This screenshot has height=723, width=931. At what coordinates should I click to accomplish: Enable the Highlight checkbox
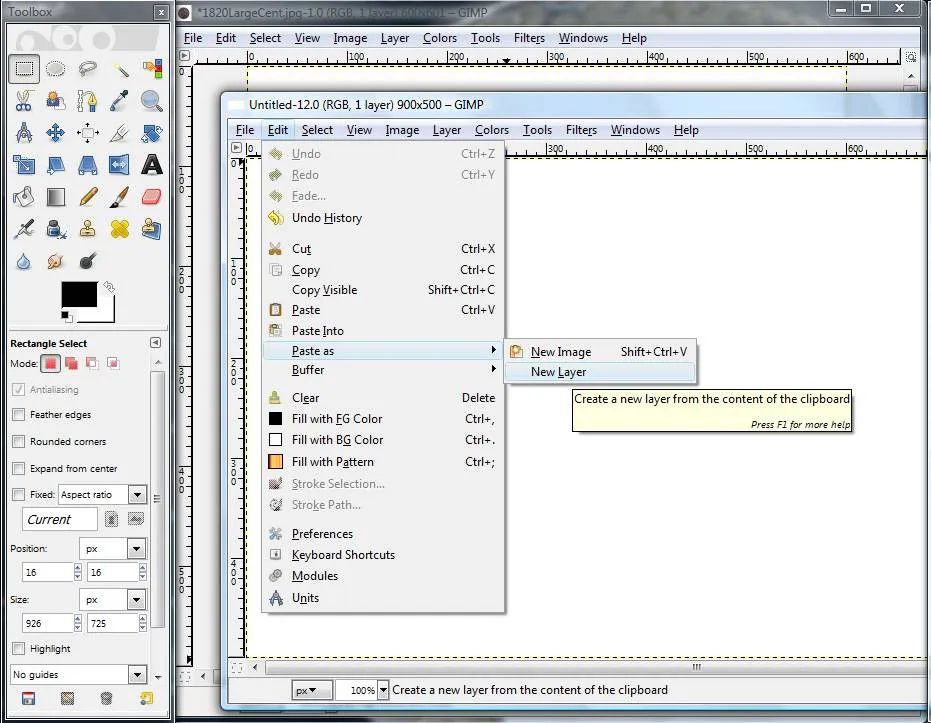18,648
